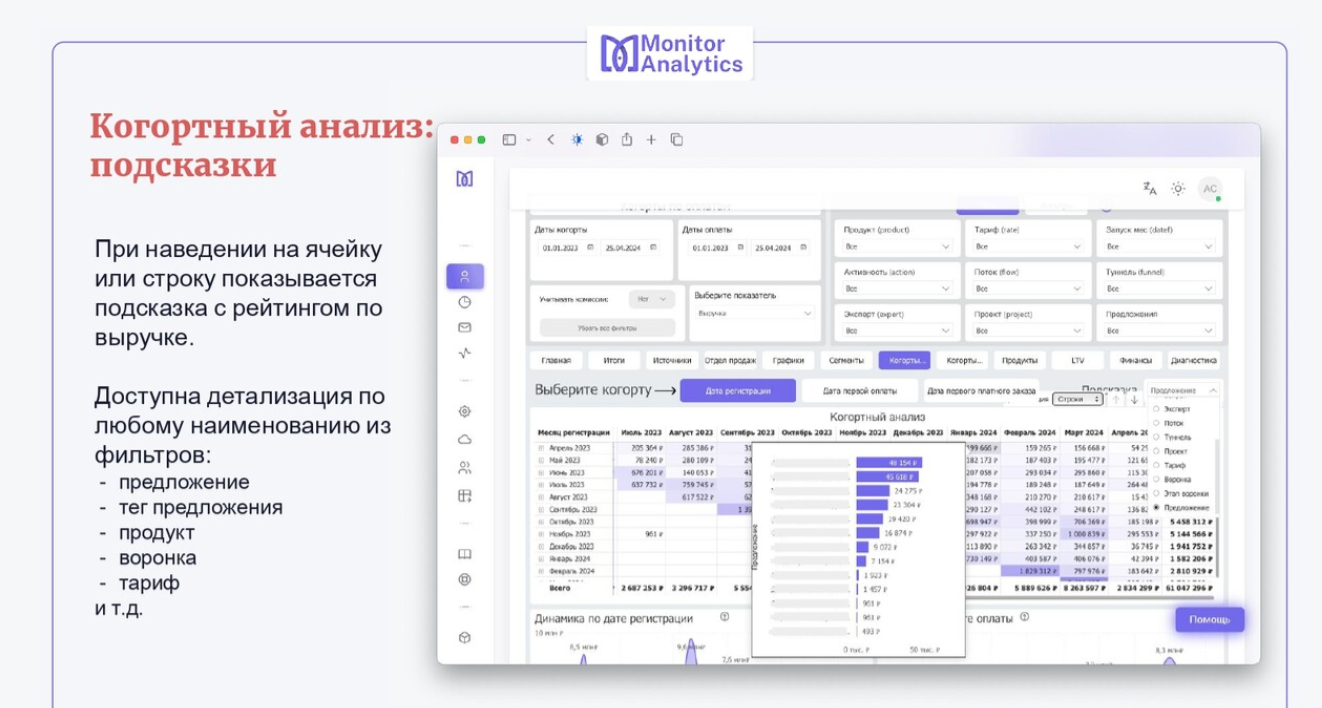The image size is (1322, 708).
Task: Click the activity pulse icon in the sidebar
Action: [464, 353]
